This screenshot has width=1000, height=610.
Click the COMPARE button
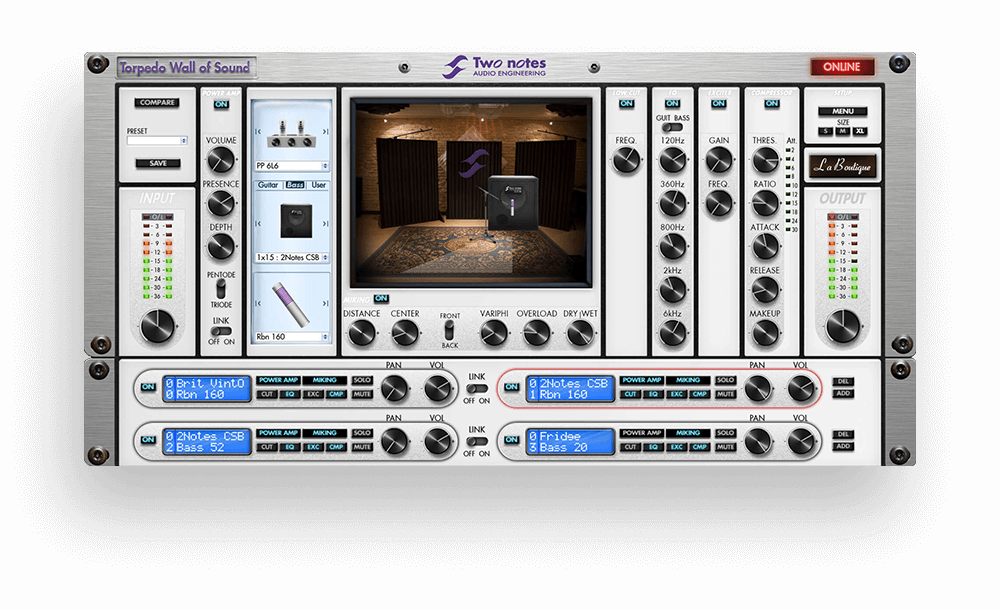click(157, 102)
